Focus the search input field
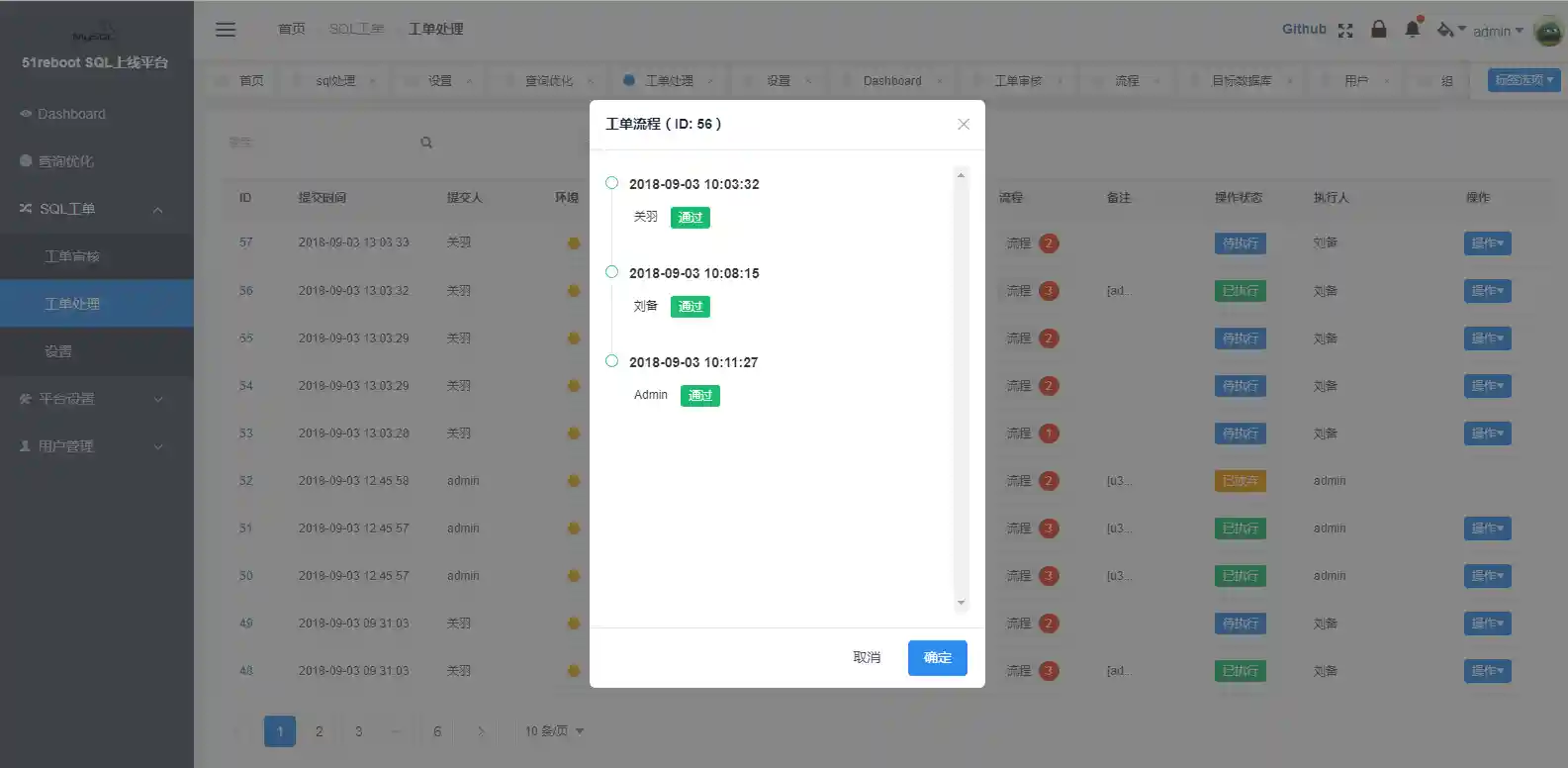This screenshot has height=768, width=1568. tap(319, 143)
